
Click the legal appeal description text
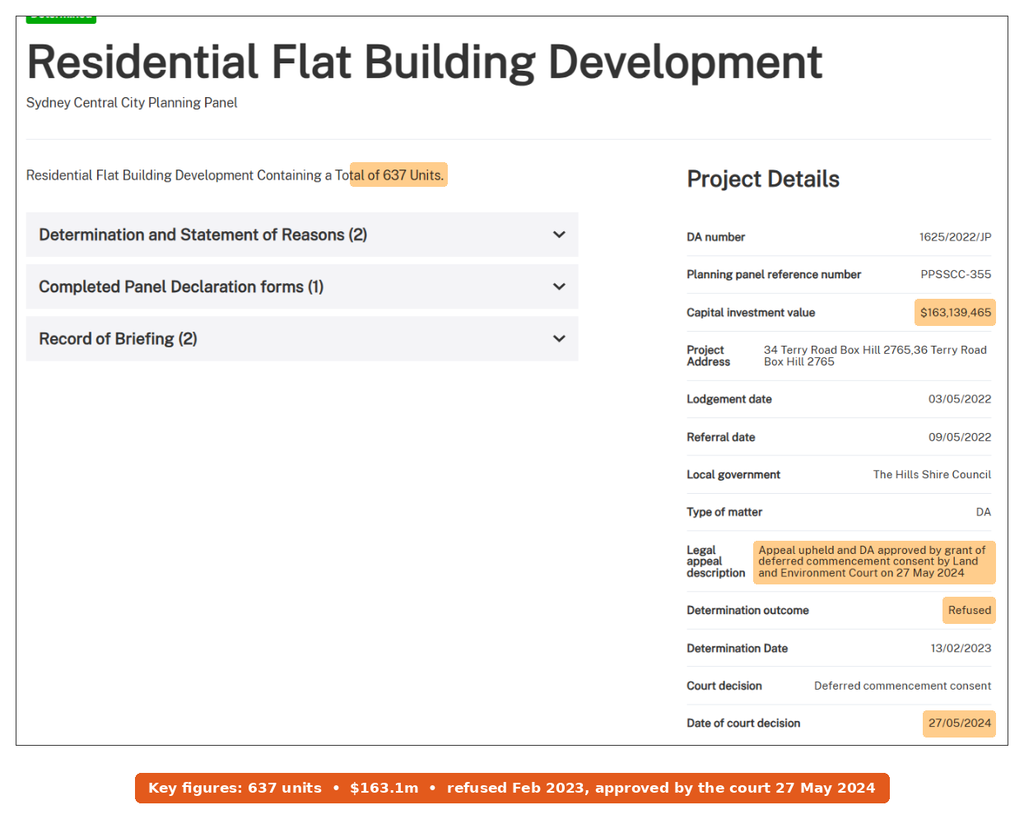872,562
